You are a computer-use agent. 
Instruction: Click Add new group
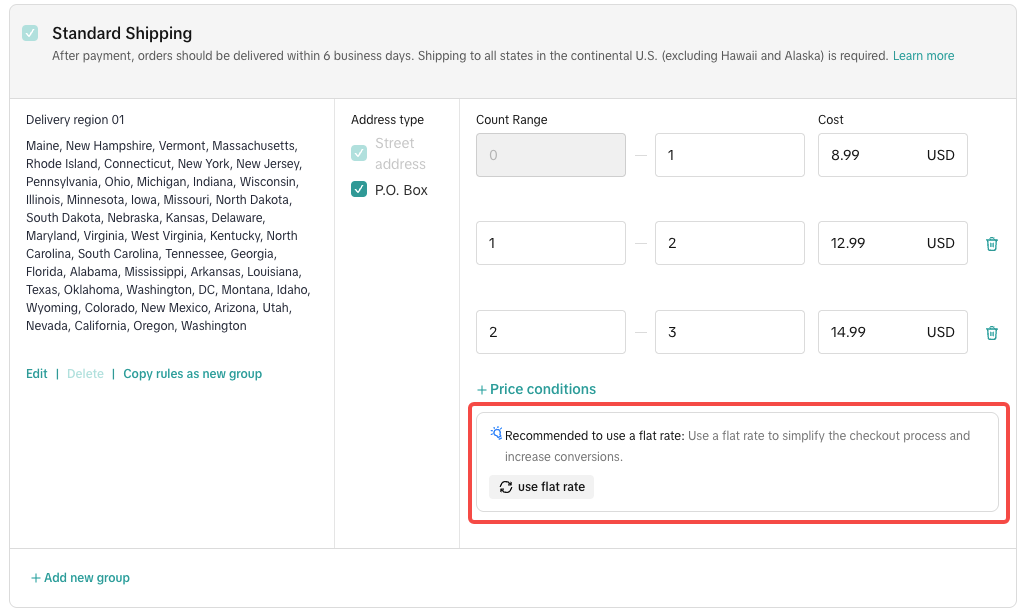(80, 578)
